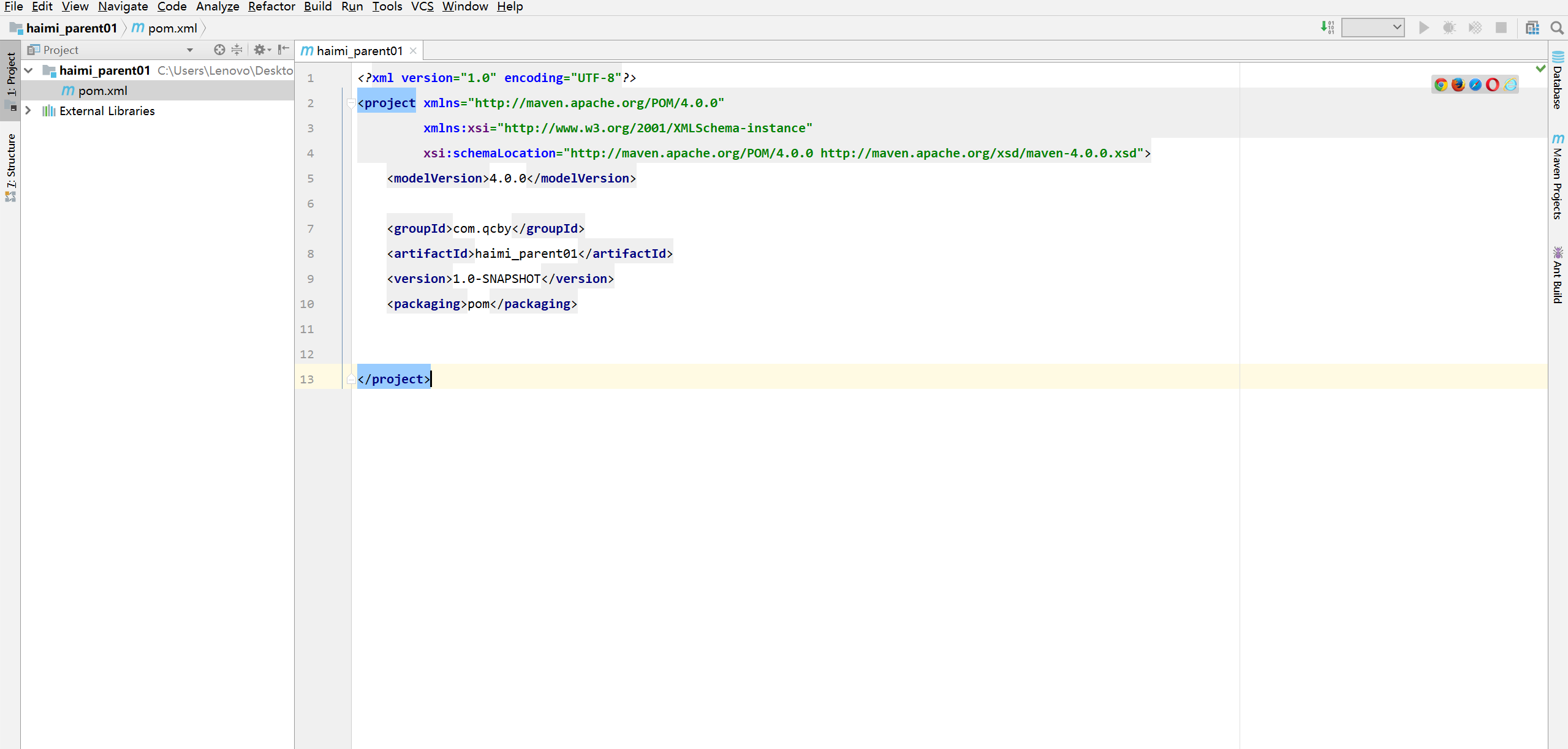The height and width of the screenshot is (749, 1568).
Task: Click the Search Everywhere magnifier icon
Action: pos(1556,28)
